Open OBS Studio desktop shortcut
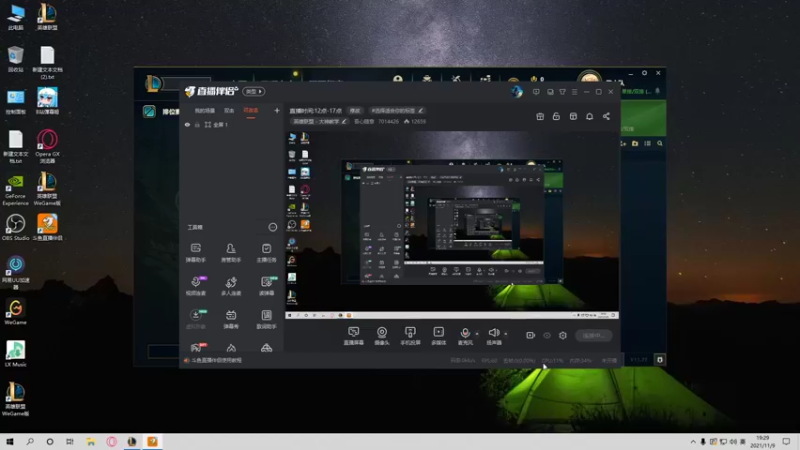Image resolution: width=800 pixels, height=450 pixels. [x=15, y=227]
